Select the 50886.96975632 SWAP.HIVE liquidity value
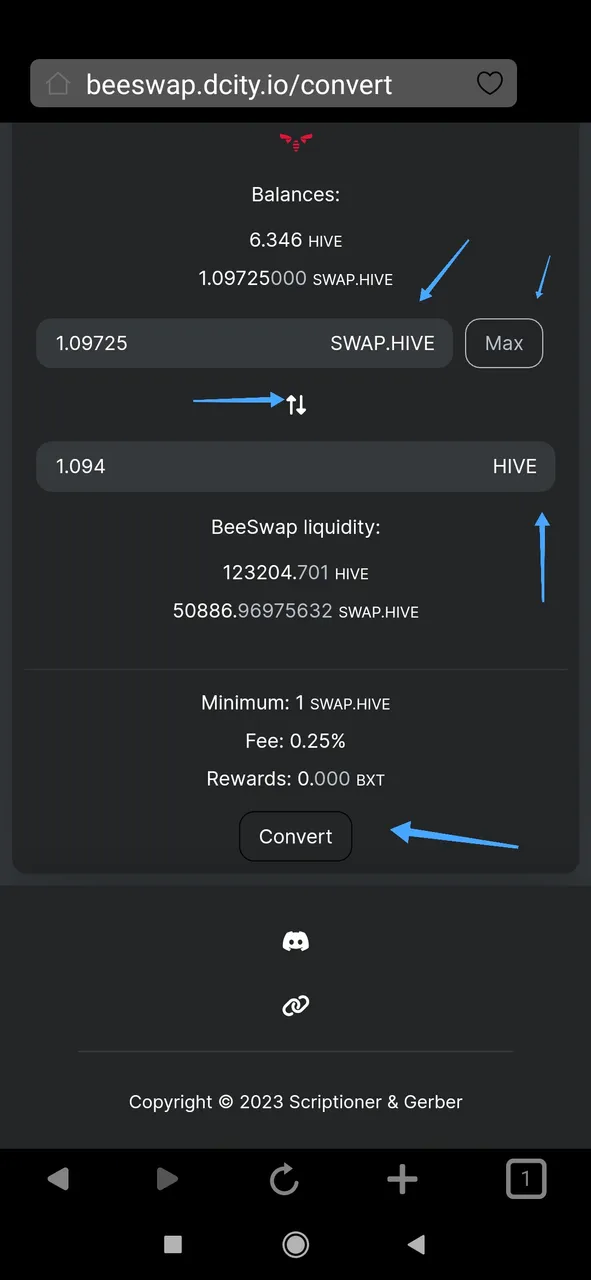Image resolution: width=591 pixels, height=1280 pixels. click(x=295, y=611)
